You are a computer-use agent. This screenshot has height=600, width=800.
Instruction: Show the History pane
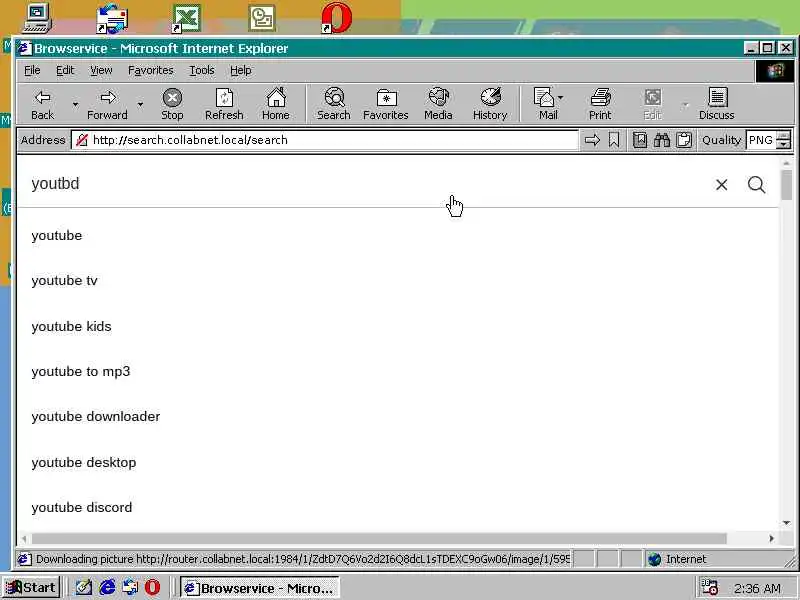[490, 105]
